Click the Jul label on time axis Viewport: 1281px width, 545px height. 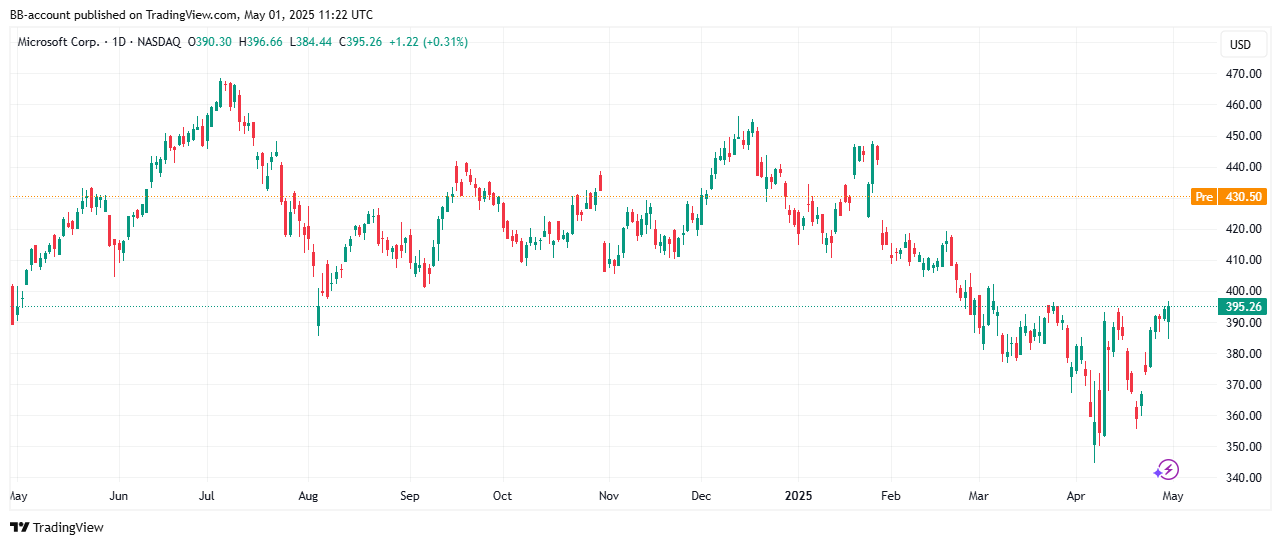click(207, 496)
